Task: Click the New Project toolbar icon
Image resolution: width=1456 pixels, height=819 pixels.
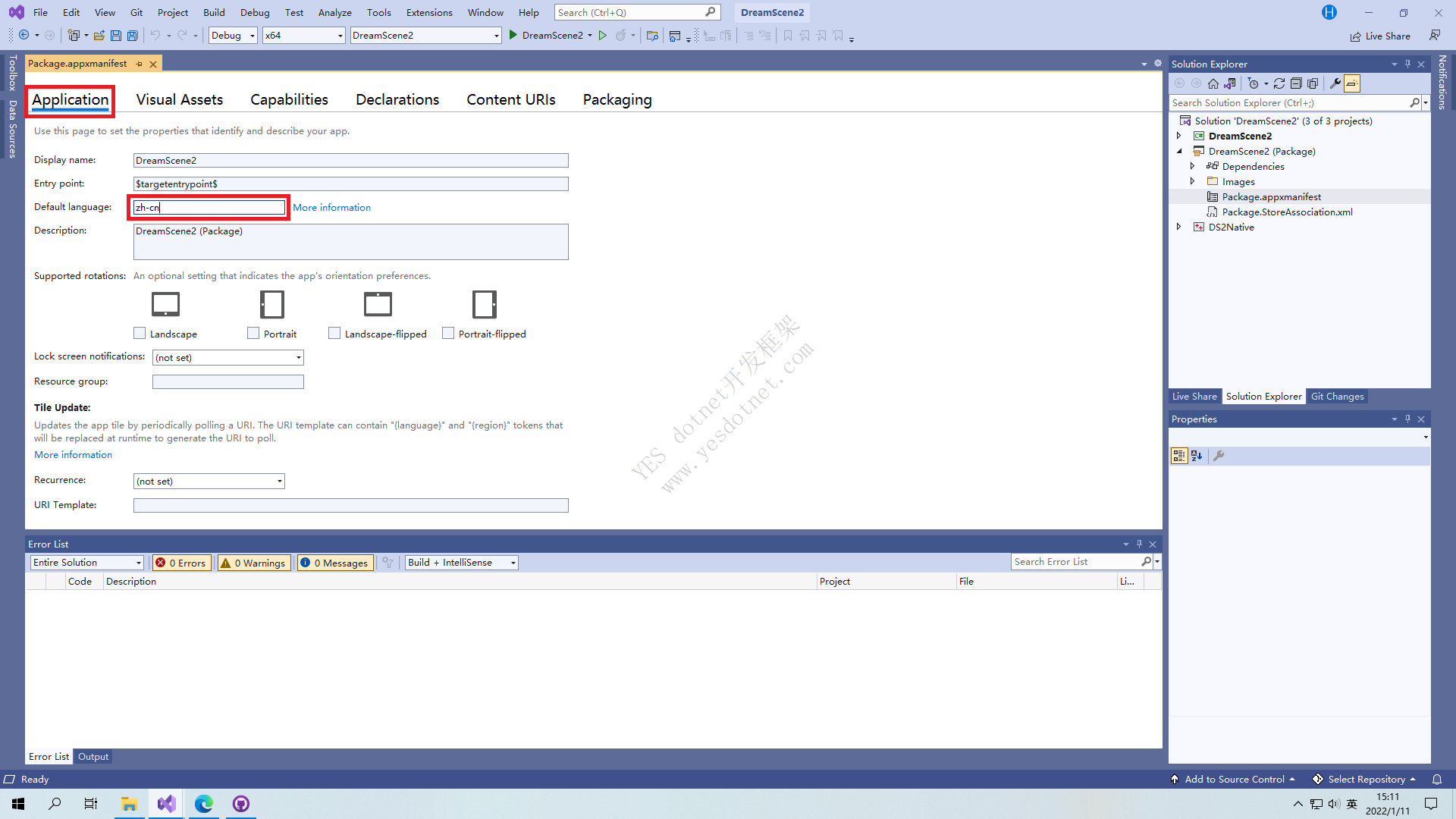Action: [x=74, y=36]
